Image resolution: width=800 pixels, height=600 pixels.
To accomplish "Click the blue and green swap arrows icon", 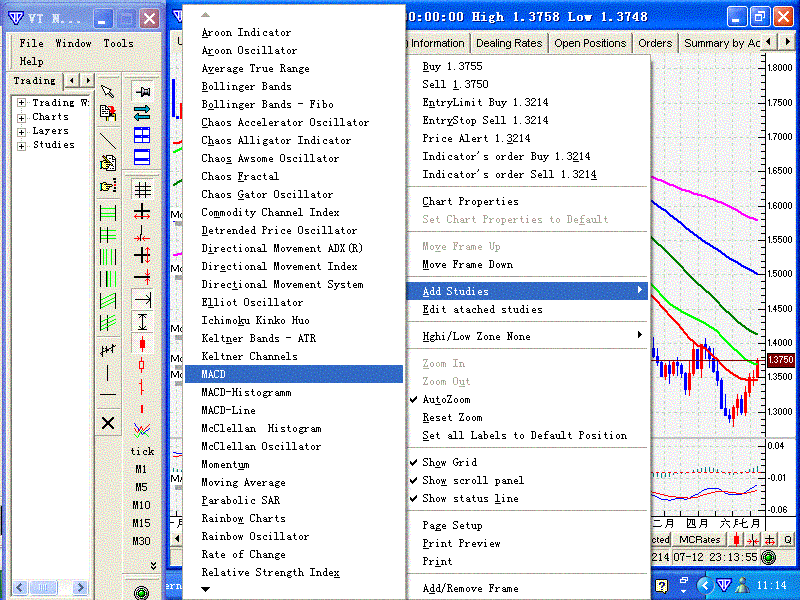I will [142, 113].
